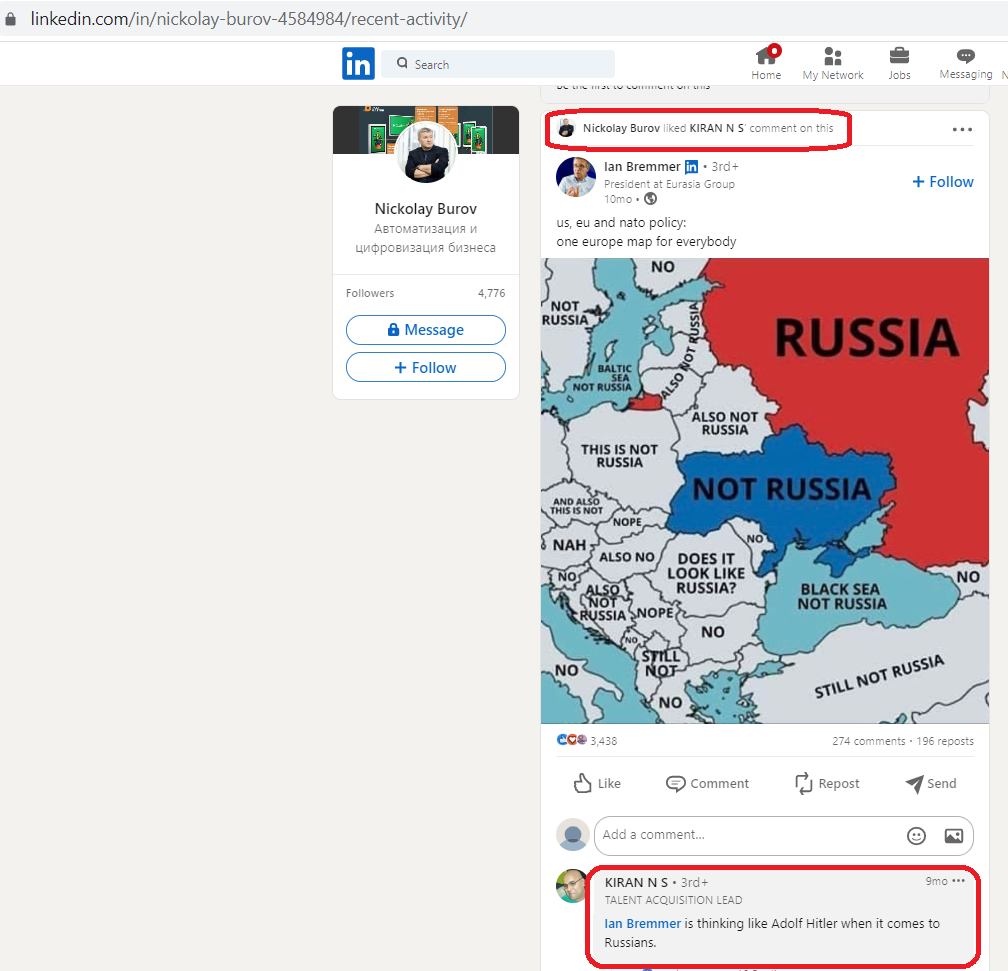This screenshot has height=971, width=1008.
Task: Follow Ian Bremmer from the post
Action: click(x=942, y=182)
